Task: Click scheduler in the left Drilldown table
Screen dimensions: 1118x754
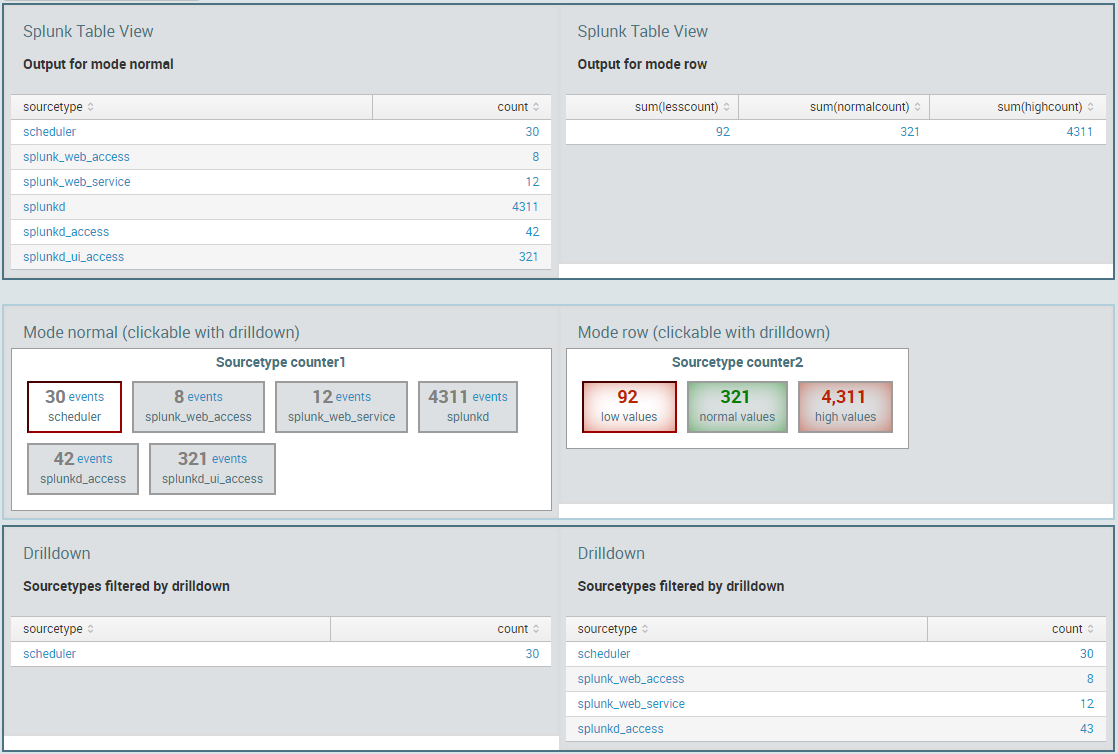Action: coord(49,654)
